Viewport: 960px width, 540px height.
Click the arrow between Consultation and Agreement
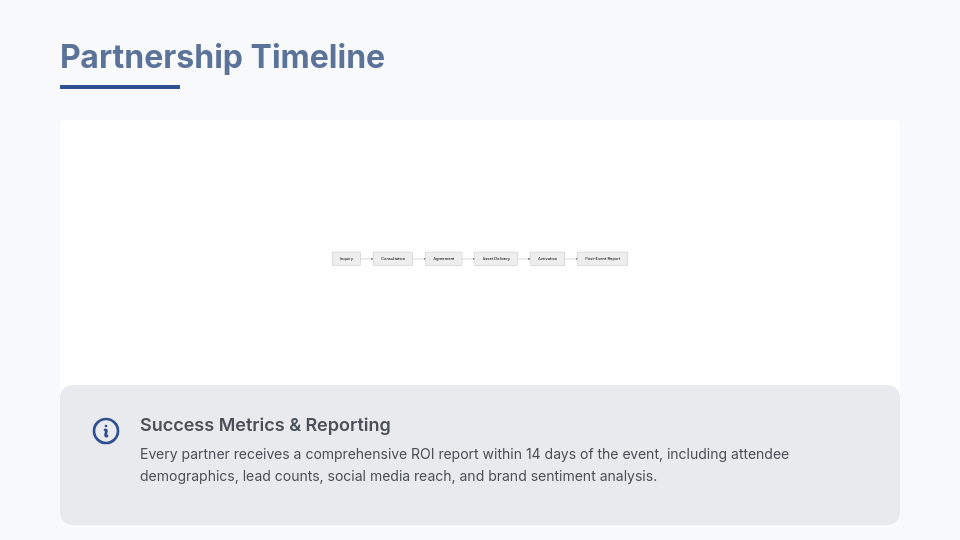point(419,259)
